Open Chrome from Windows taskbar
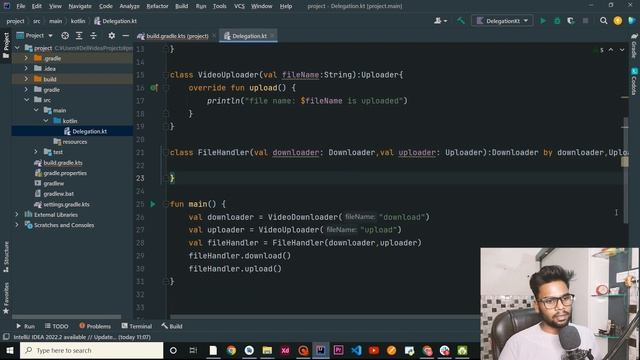The image size is (640, 360). pos(231,351)
